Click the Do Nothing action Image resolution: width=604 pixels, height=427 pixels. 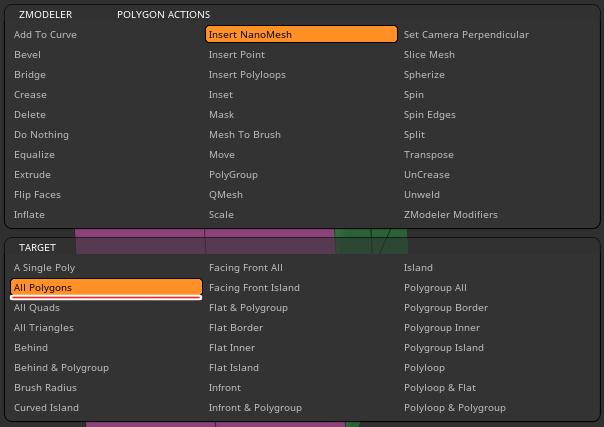[x=42, y=135]
